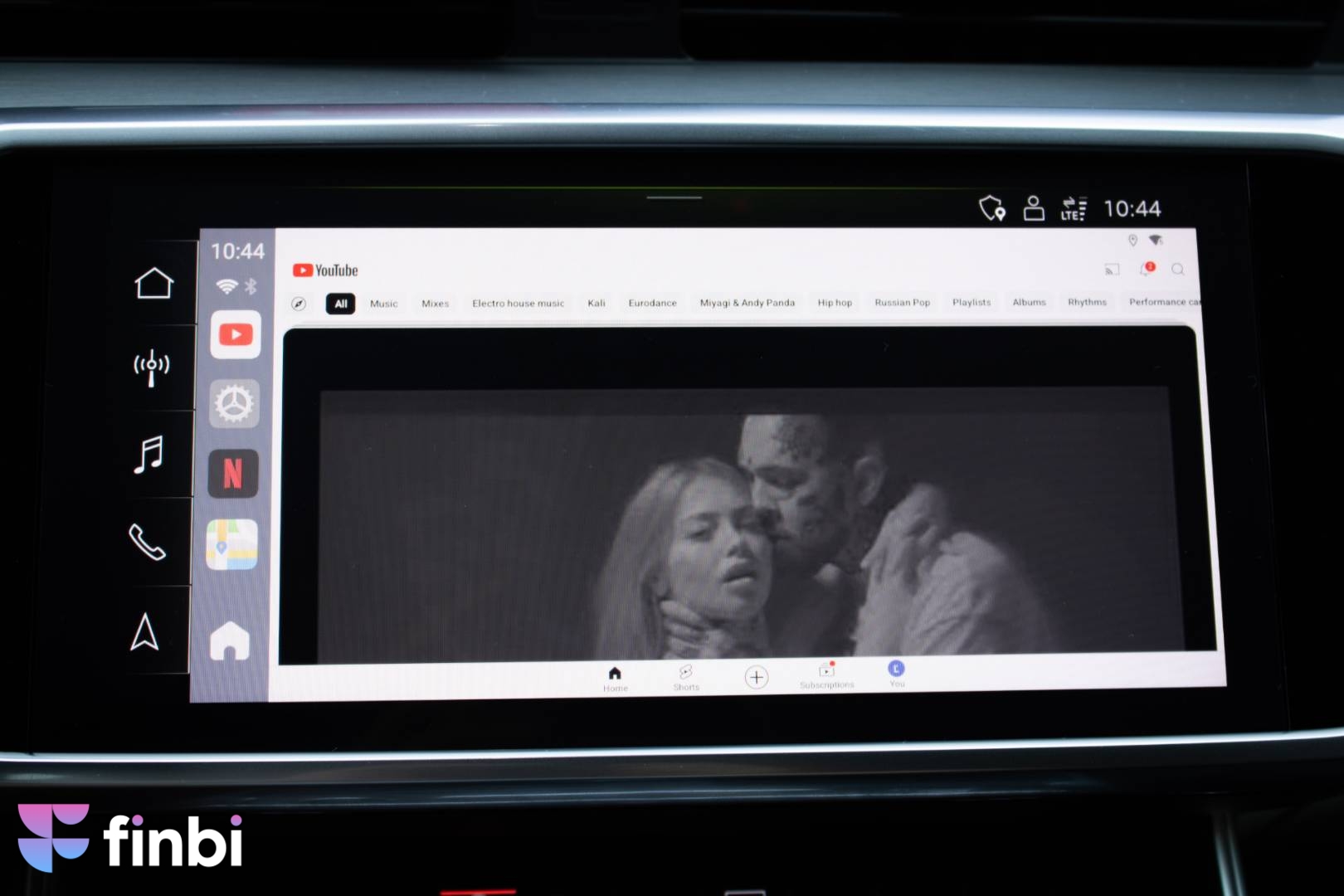Play the black and white video thumbnail
This screenshot has width=1344, height=896.
(x=743, y=519)
